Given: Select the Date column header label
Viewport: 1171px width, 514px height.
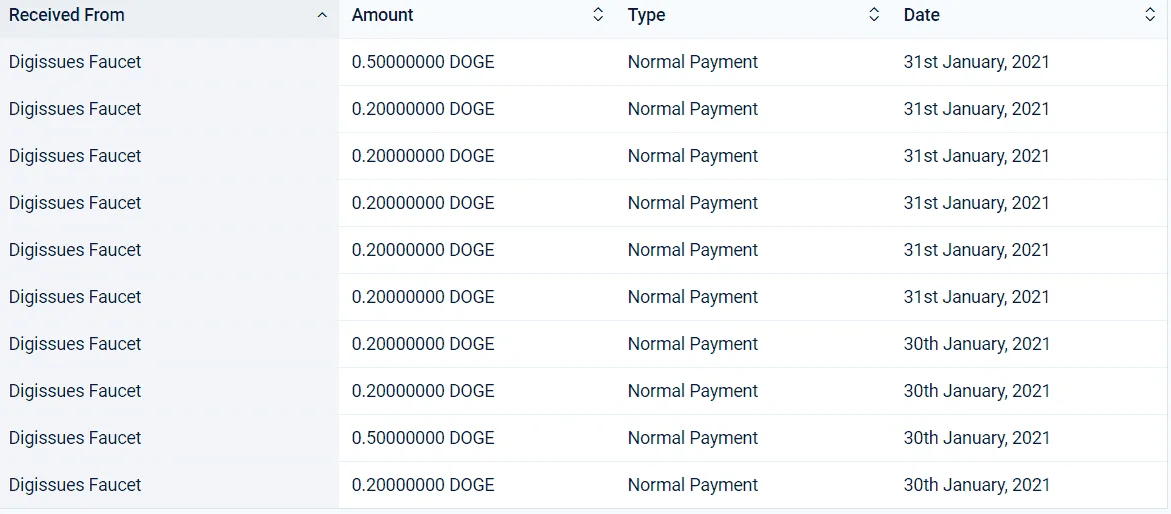Looking at the screenshot, I should coord(922,15).
